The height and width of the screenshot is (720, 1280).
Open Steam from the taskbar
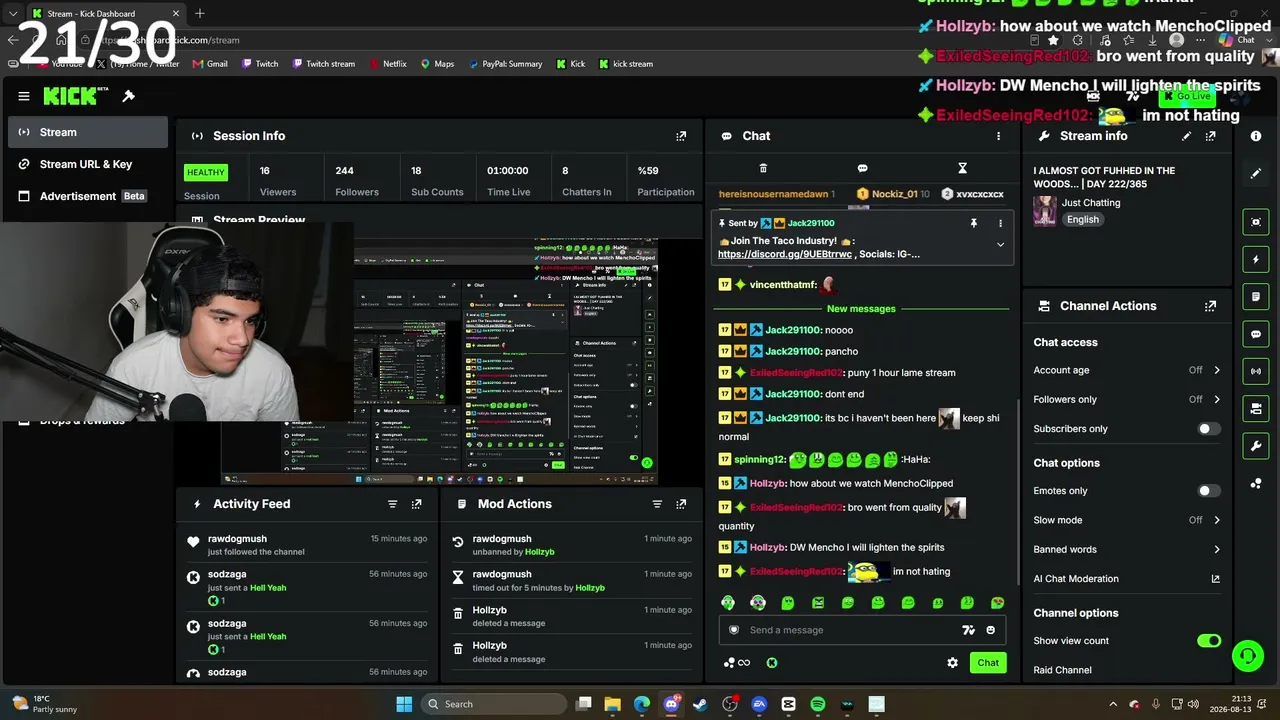[700, 704]
